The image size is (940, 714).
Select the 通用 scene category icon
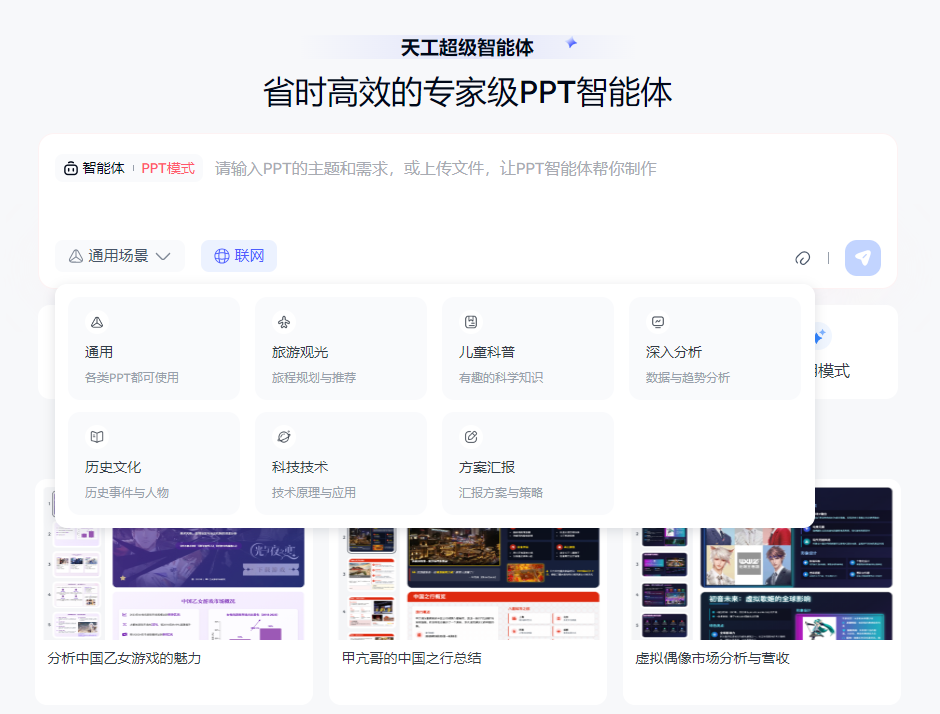[x=98, y=322]
